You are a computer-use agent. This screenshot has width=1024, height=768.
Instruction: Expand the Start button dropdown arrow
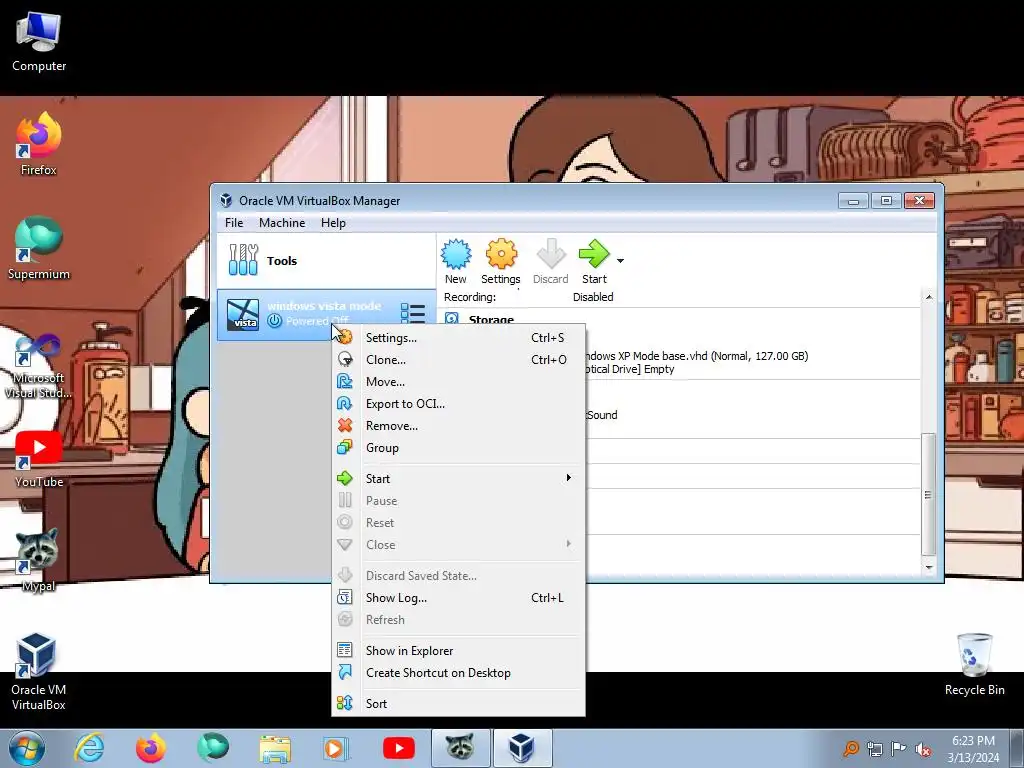(x=620, y=261)
